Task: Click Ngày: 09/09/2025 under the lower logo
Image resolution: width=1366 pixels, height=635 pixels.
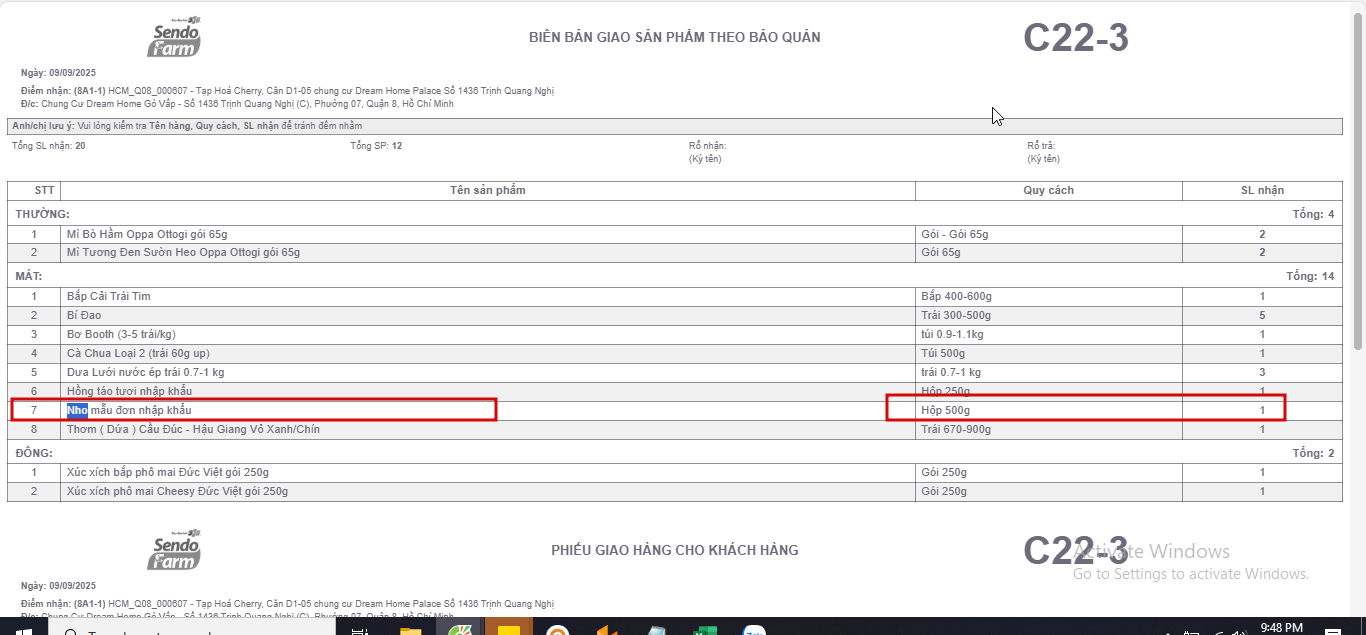Action: 59,586
